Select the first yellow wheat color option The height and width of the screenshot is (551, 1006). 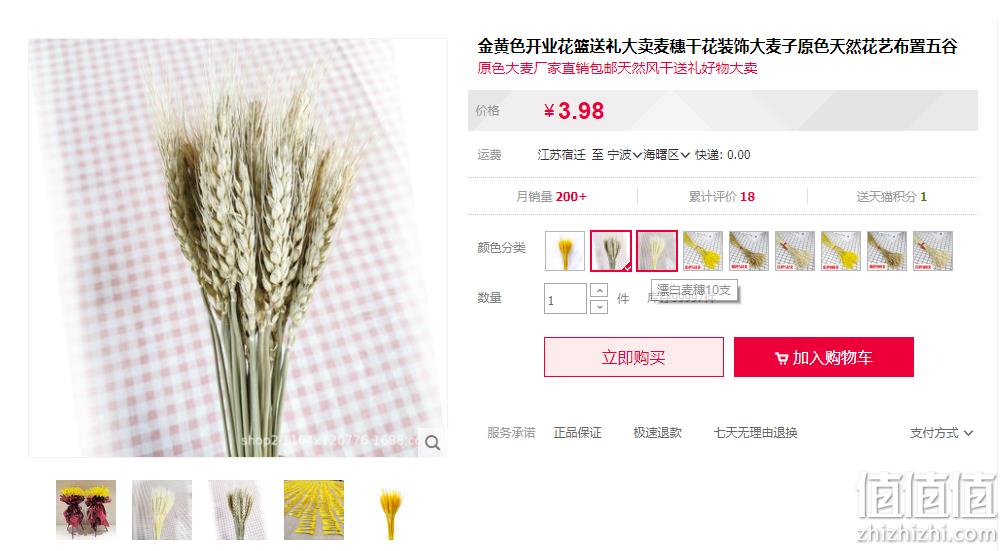565,251
